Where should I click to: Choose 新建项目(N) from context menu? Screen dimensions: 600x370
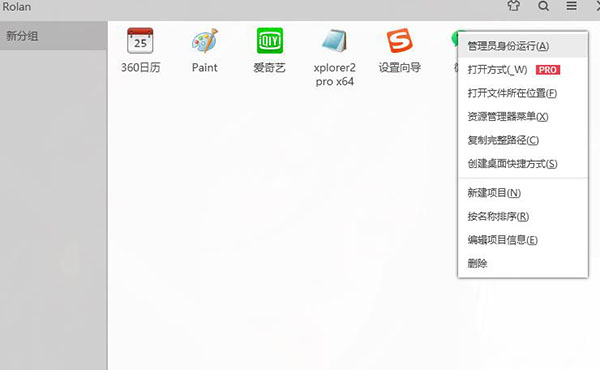pos(523,193)
